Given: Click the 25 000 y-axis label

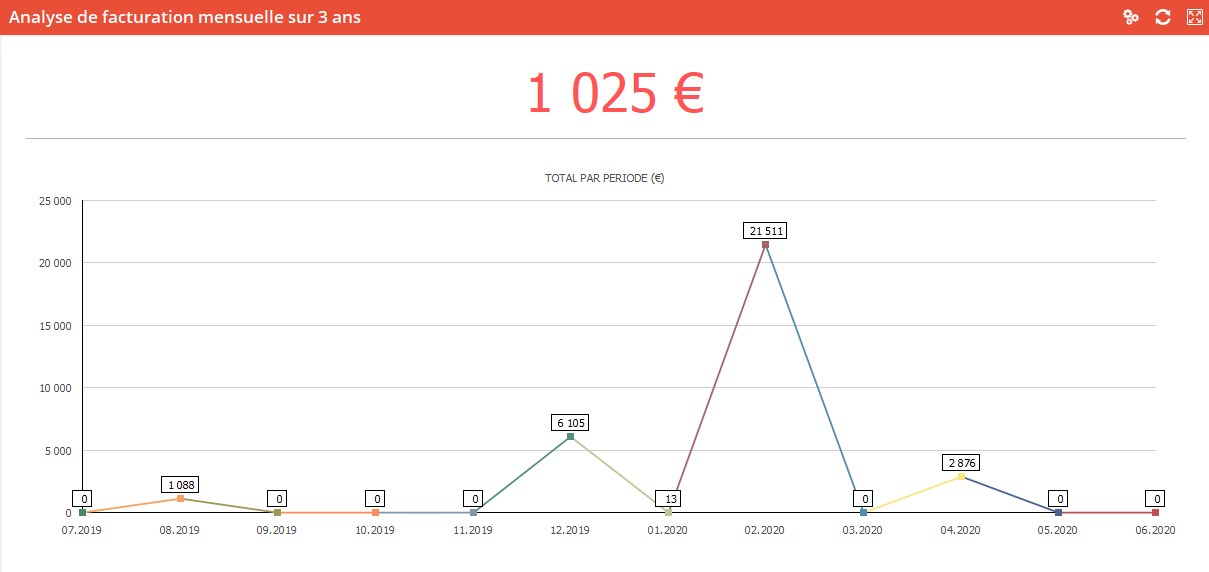Looking at the screenshot, I should 53,201.
